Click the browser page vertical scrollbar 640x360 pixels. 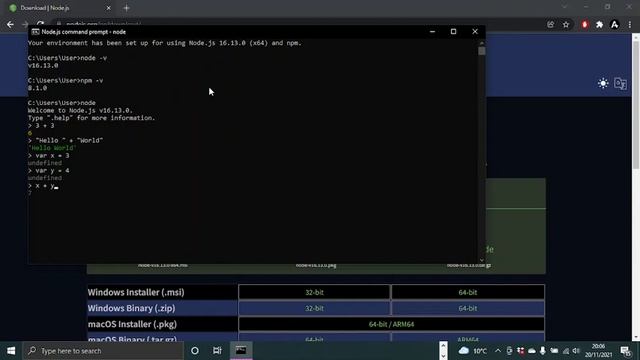[x=636, y=104]
